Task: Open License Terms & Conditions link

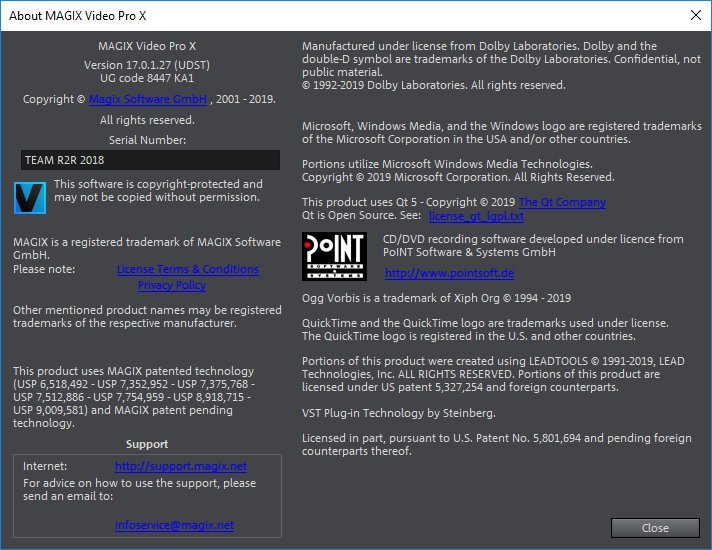Action: pos(188,269)
